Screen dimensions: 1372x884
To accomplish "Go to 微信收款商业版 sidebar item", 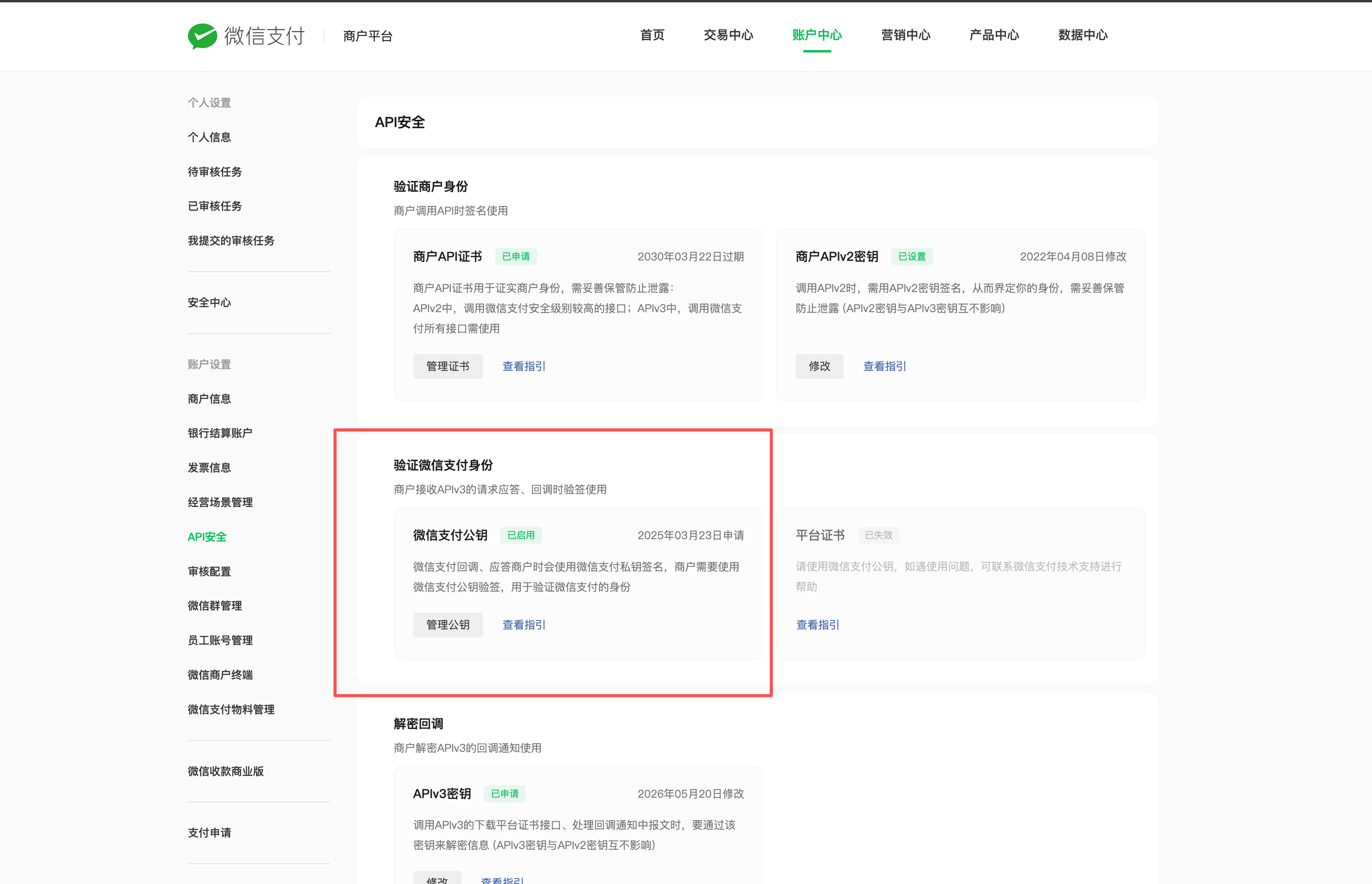I will tap(225, 772).
